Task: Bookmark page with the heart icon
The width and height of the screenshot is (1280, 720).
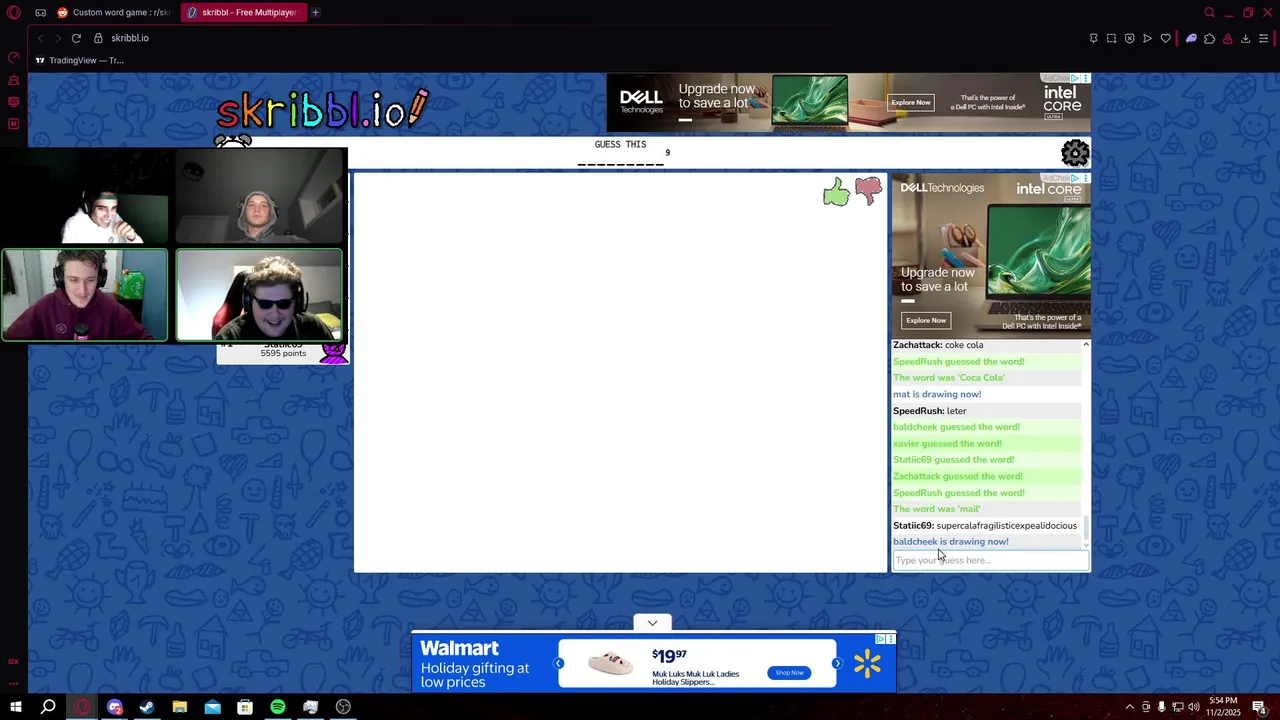Action: tap(1166, 38)
